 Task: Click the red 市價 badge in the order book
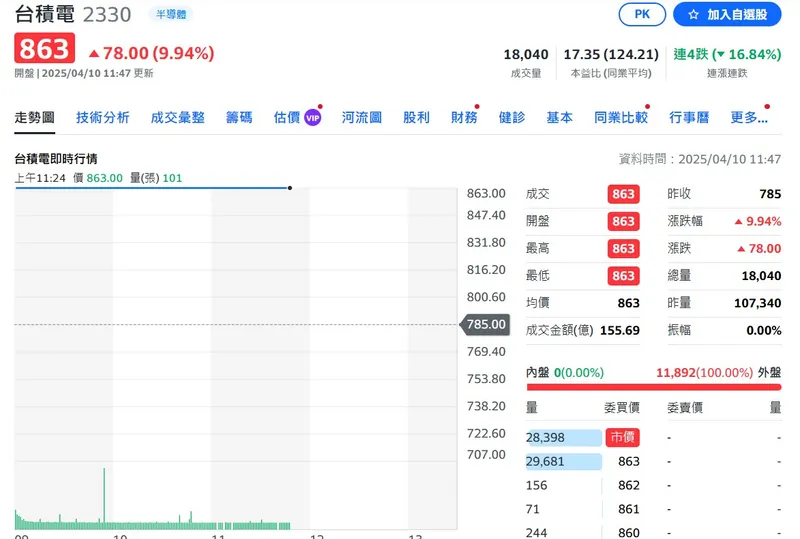(x=623, y=437)
